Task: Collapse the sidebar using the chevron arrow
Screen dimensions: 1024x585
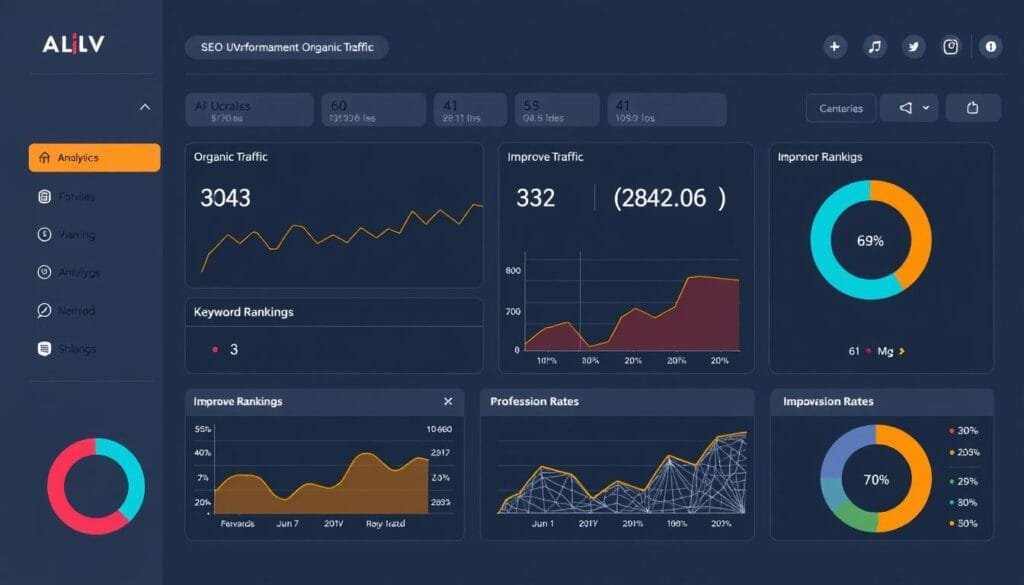Action: click(145, 107)
